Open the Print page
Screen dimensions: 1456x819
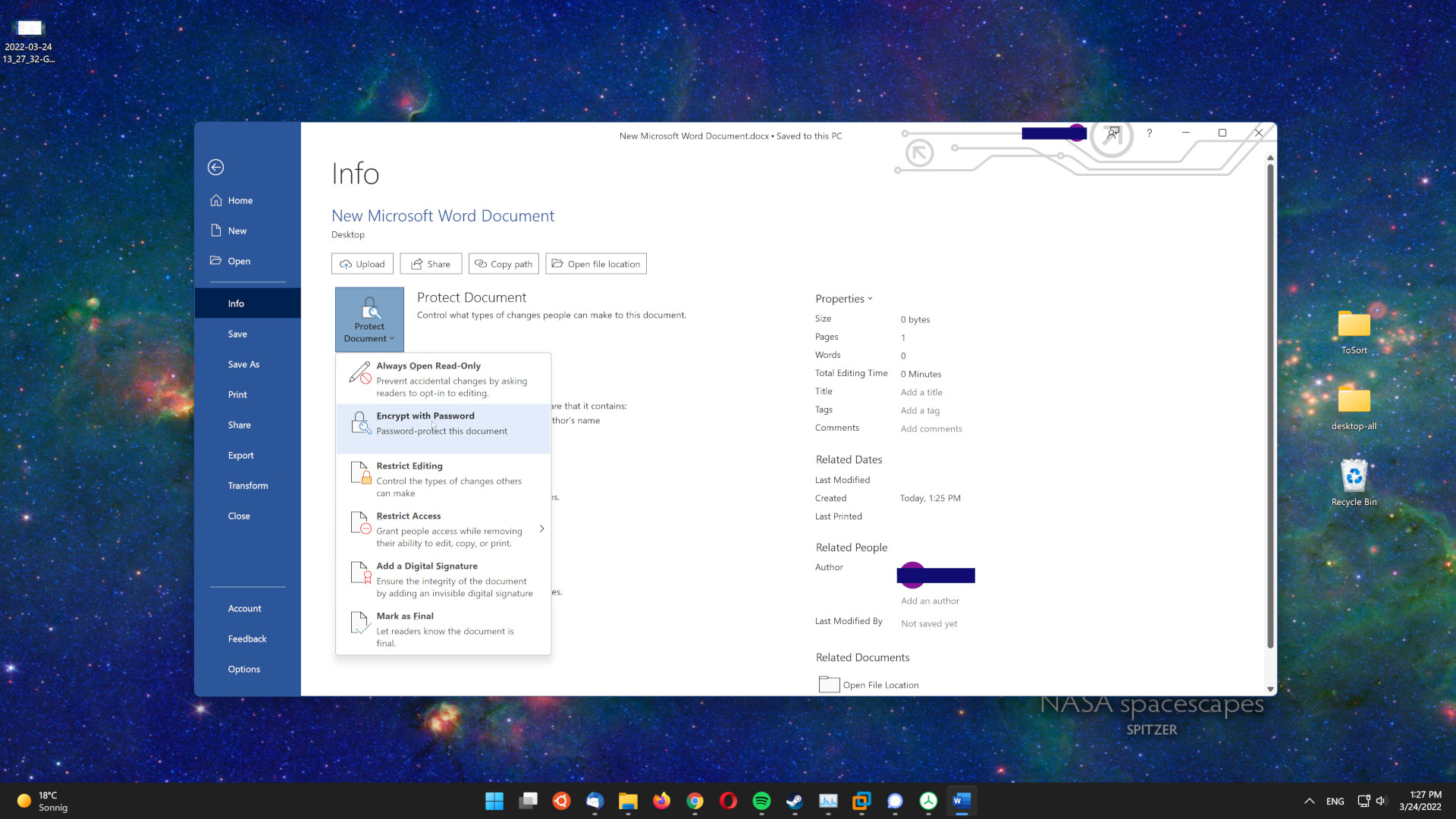click(x=247, y=394)
